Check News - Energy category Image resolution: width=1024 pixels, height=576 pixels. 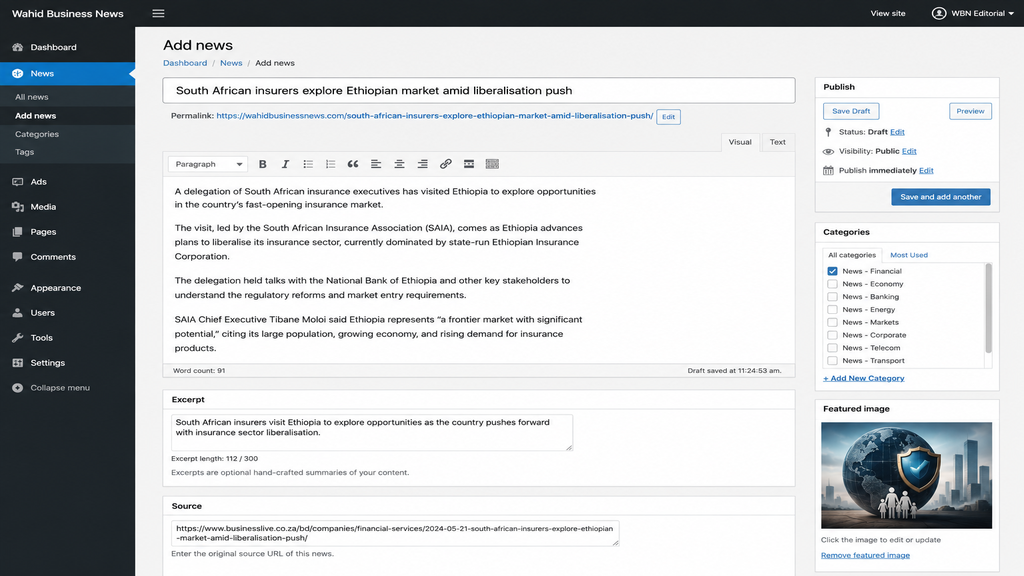[832, 310]
